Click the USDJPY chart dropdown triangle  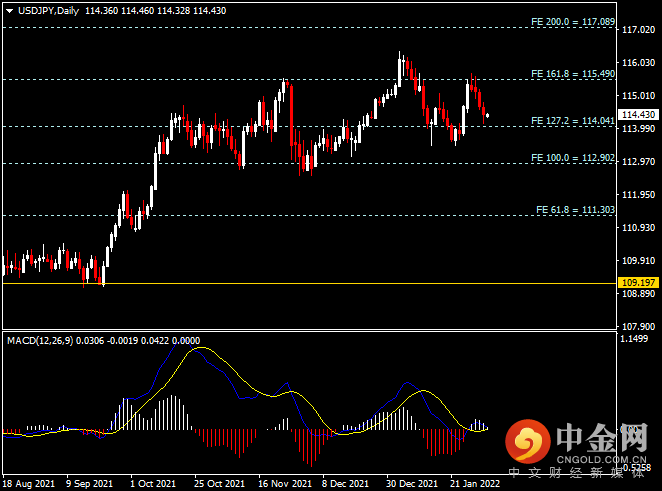point(10,11)
